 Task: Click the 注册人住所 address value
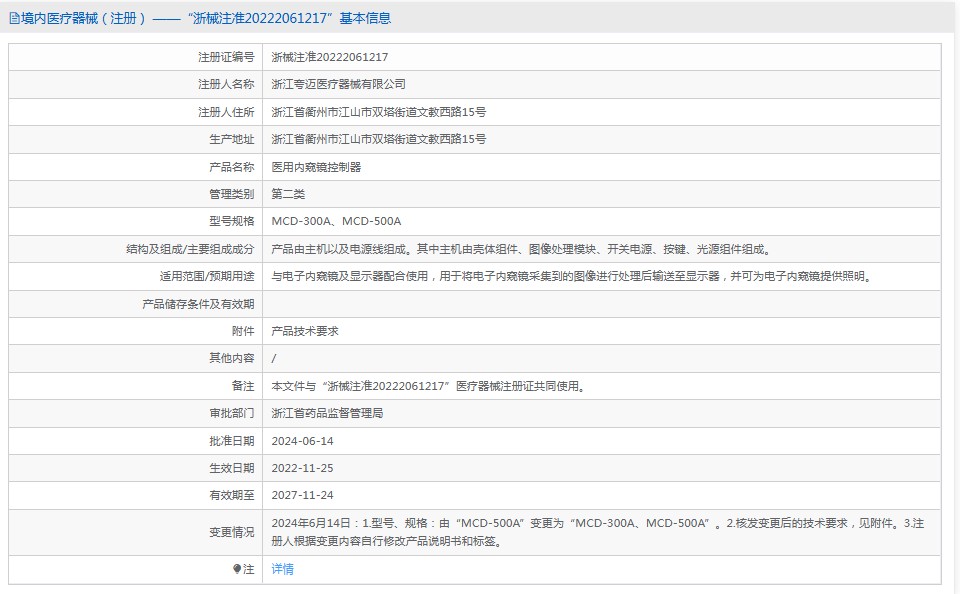(378, 112)
